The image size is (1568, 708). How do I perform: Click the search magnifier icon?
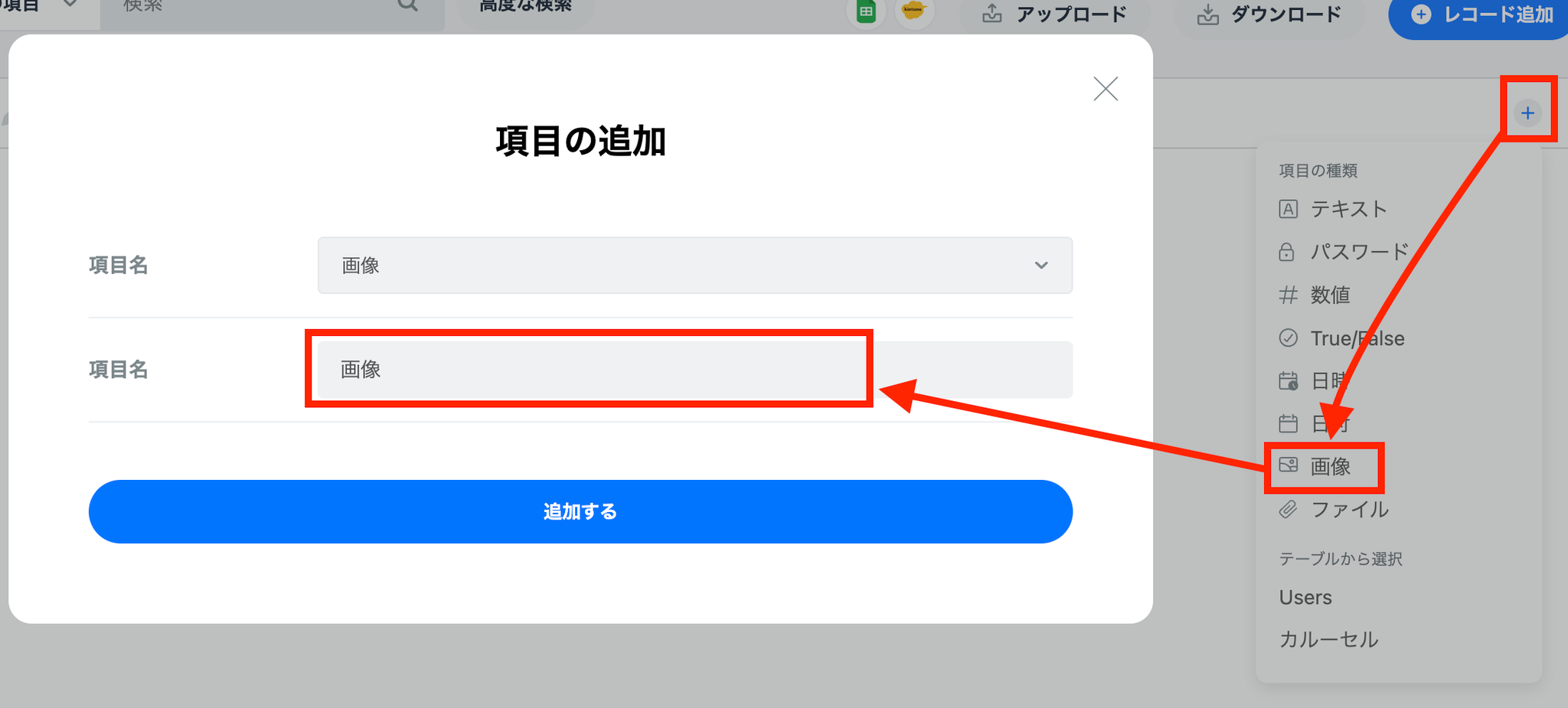(408, 5)
